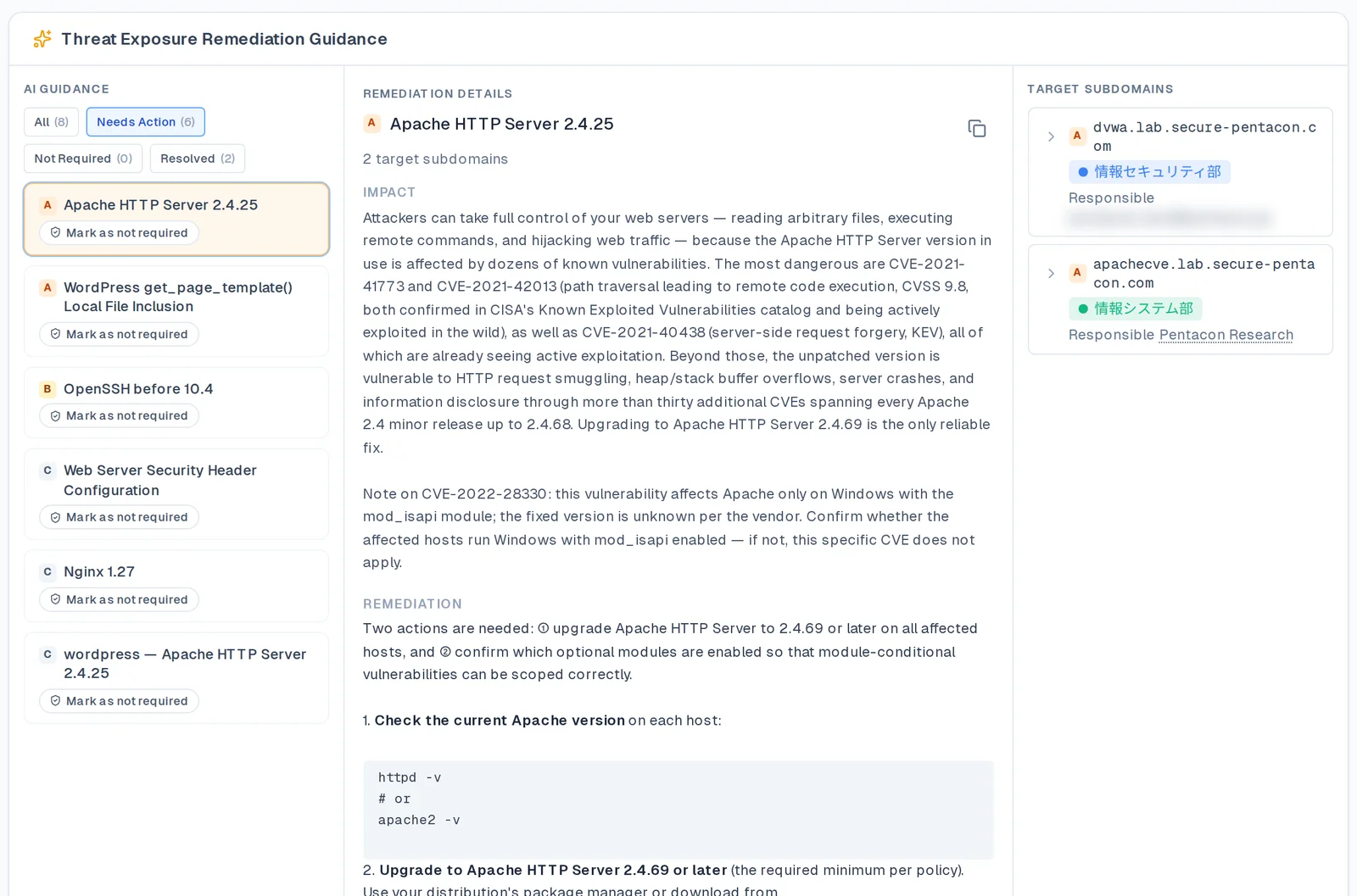Click the '2 target subdomains' text
The height and width of the screenshot is (896, 1357).
[x=436, y=159]
